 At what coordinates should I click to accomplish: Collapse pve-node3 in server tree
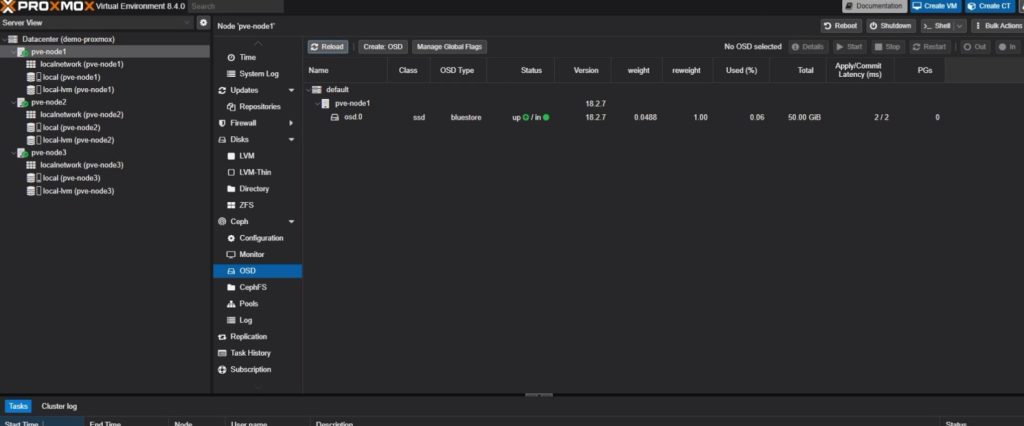13,153
